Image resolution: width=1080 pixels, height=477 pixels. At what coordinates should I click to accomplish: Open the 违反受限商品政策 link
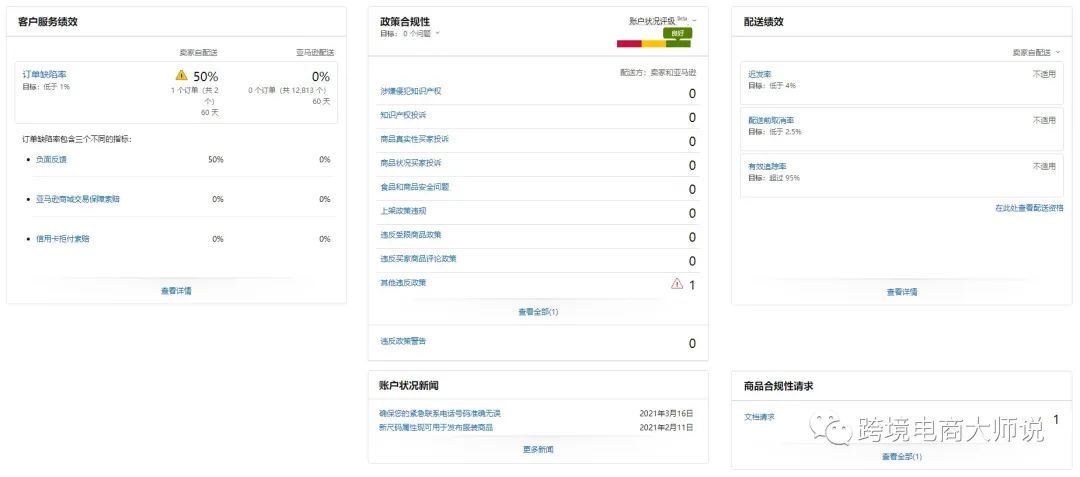[411, 235]
